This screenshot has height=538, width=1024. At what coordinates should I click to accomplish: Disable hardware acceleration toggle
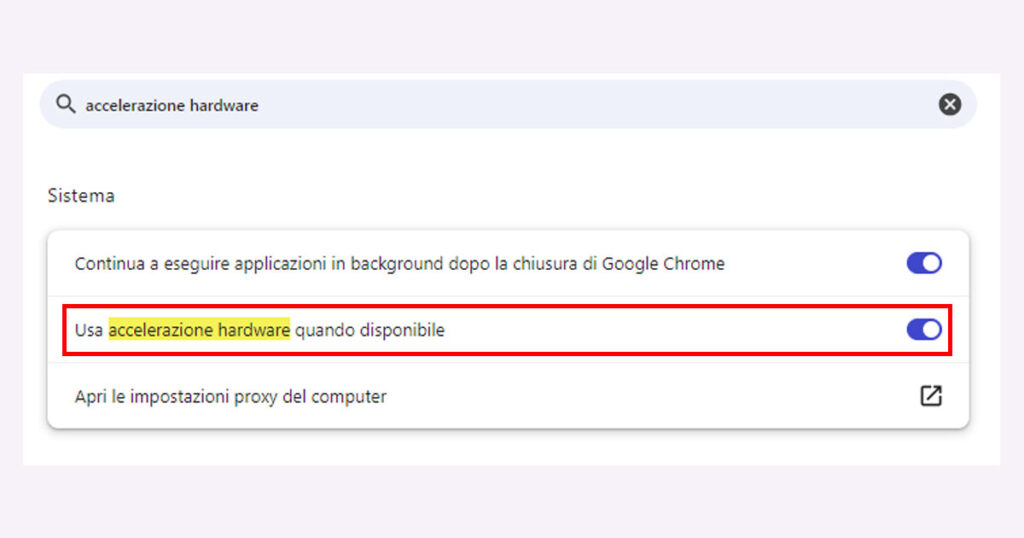(923, 330)
